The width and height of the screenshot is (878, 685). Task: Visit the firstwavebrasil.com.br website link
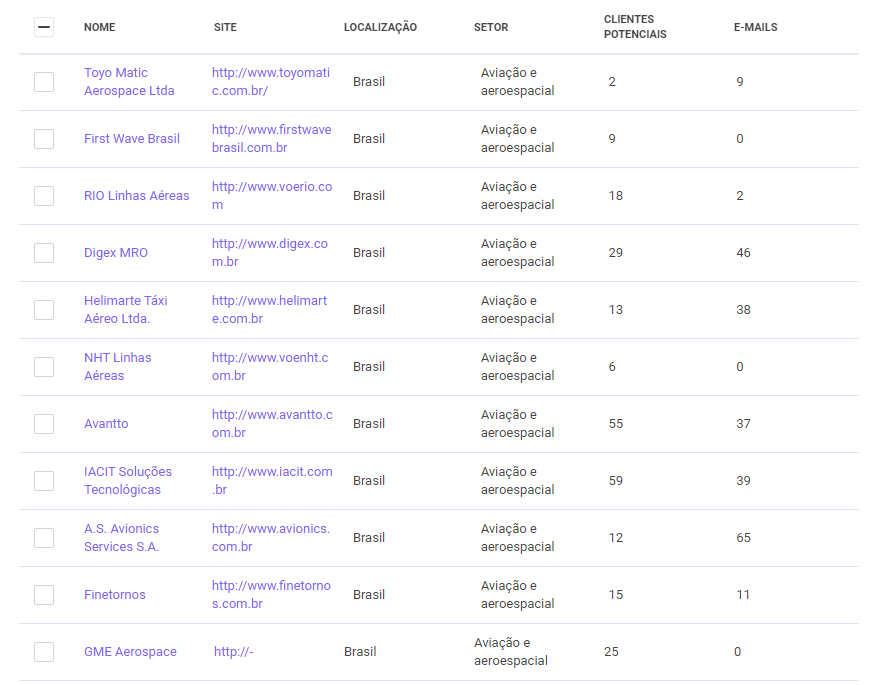coord(272,139)
